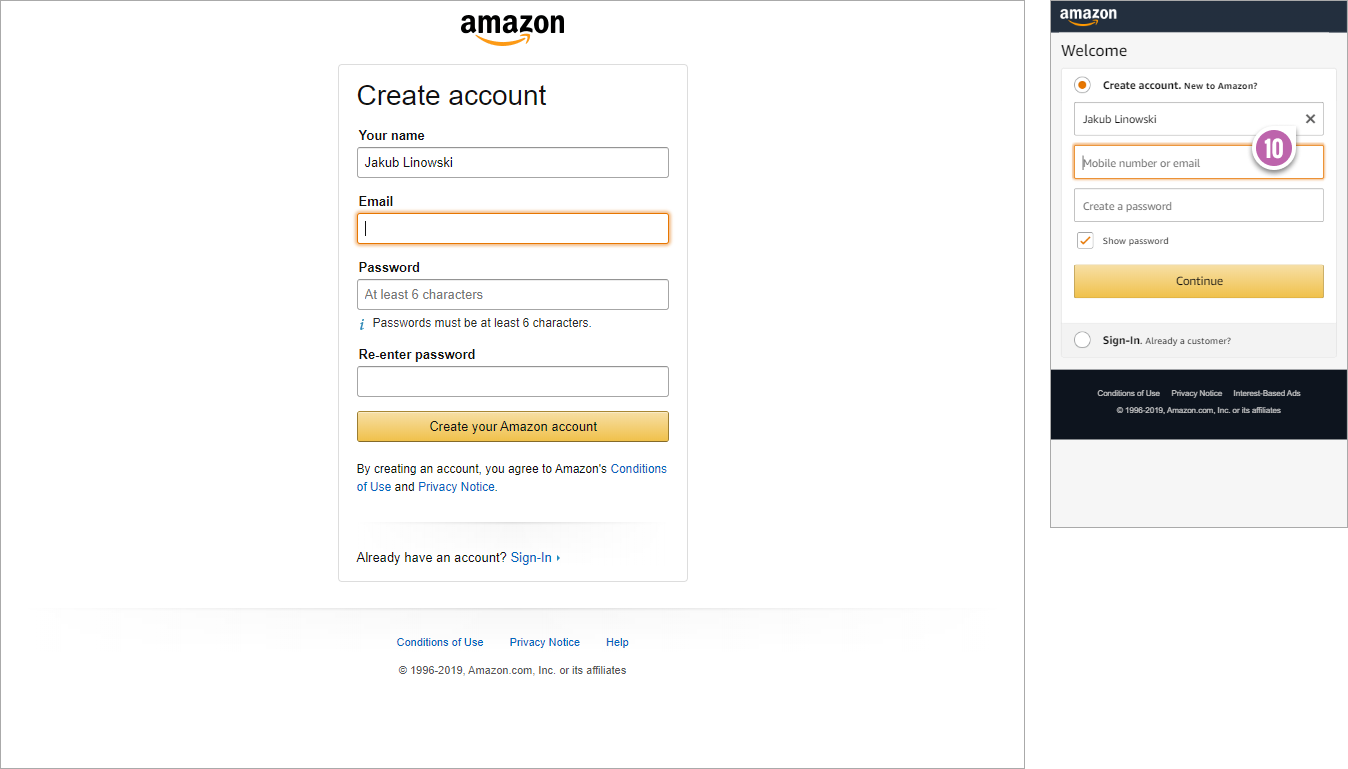
Task: Select the Sign-In radio option
Action: click(x=1082, y=339)
